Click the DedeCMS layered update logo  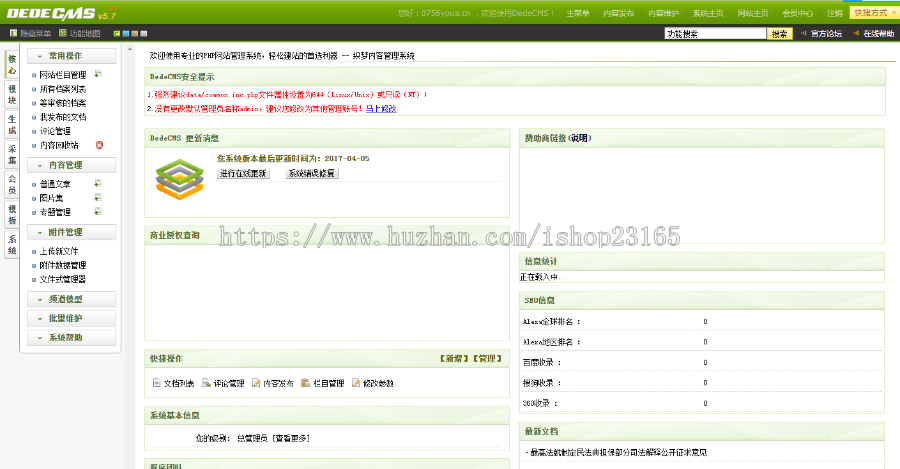coord(180,179)
